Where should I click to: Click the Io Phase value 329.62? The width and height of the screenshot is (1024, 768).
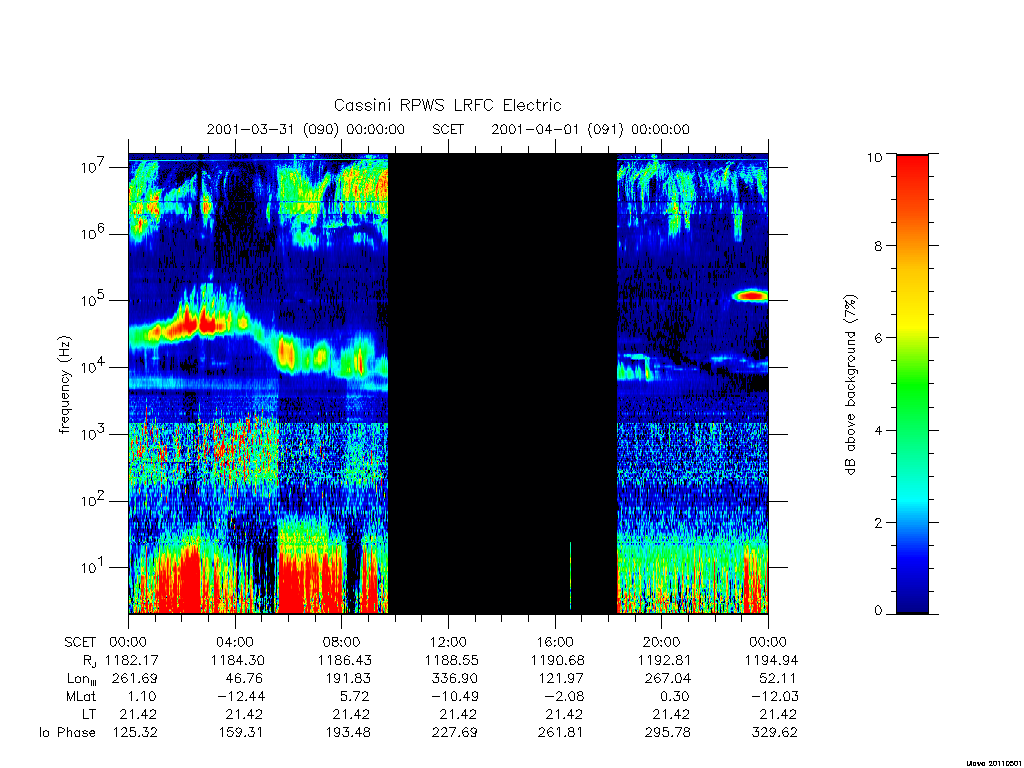775,733
